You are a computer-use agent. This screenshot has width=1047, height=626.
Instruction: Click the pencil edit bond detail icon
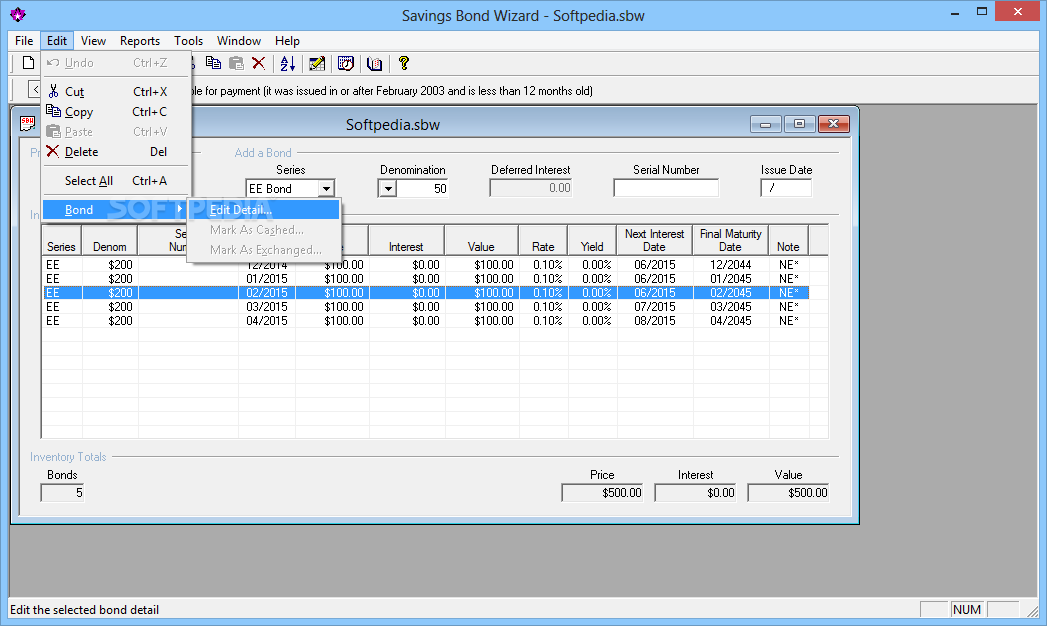(317, 63)
